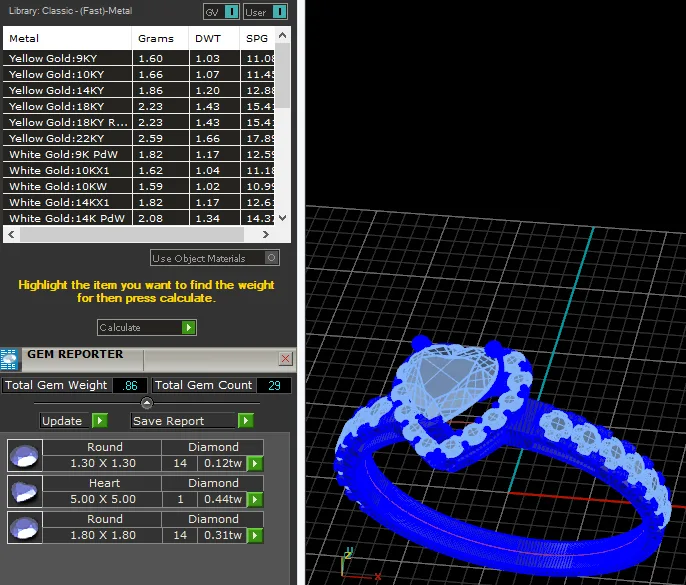Click the Heart shape label
Image resolution: width=686 pixels, height=585 pixels.
point(104,483)
